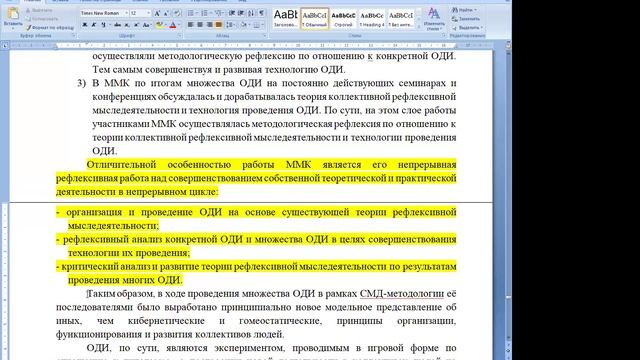
Task: Open the Select (Выделить) menu
Action: [467, 27]
